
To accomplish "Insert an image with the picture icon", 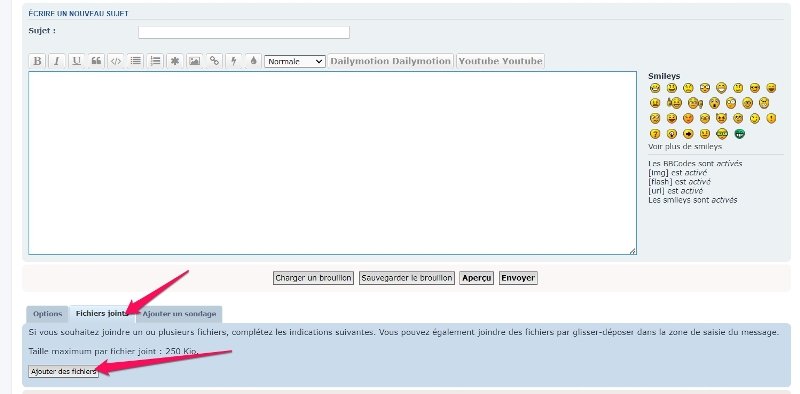I will click(194, 61).
